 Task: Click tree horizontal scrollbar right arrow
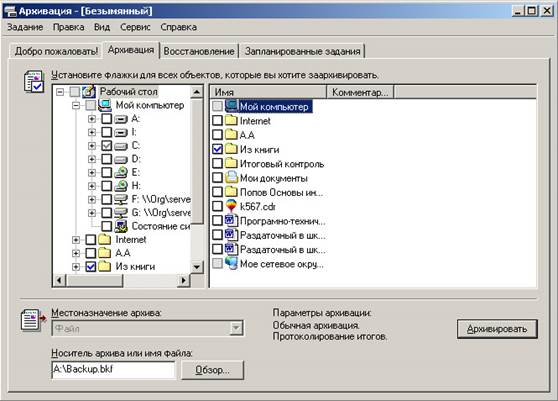click(x=184, y=280)
